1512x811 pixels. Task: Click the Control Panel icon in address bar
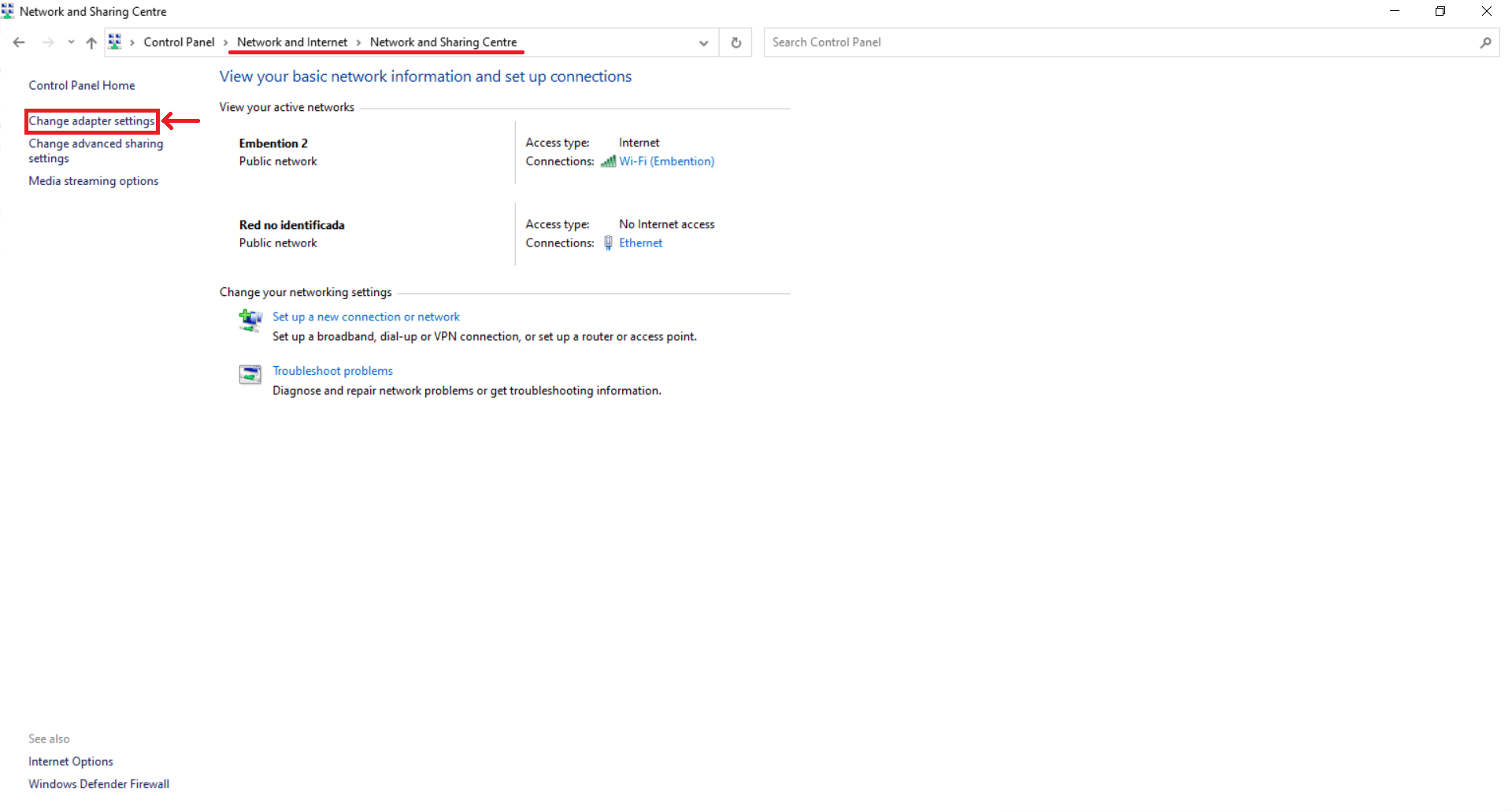(x=115, y=43)
